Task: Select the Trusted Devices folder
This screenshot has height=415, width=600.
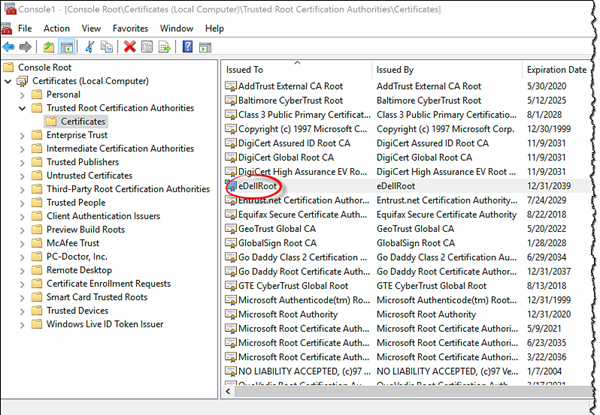Action: 77,311
